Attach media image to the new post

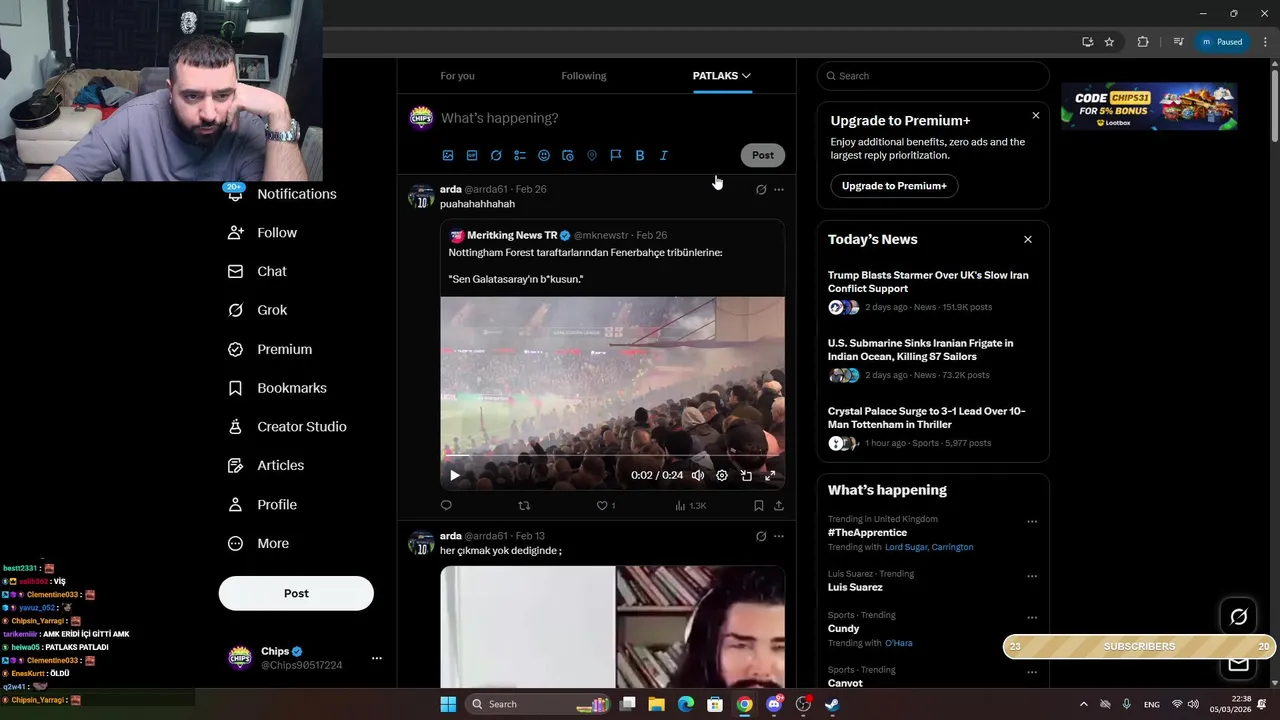(x=448, y=155)
